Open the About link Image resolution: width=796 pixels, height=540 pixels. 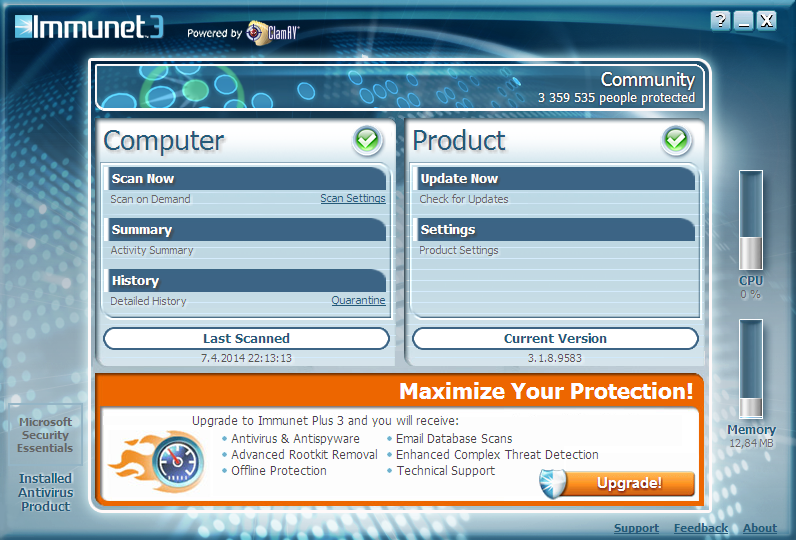tap(760, 528)
